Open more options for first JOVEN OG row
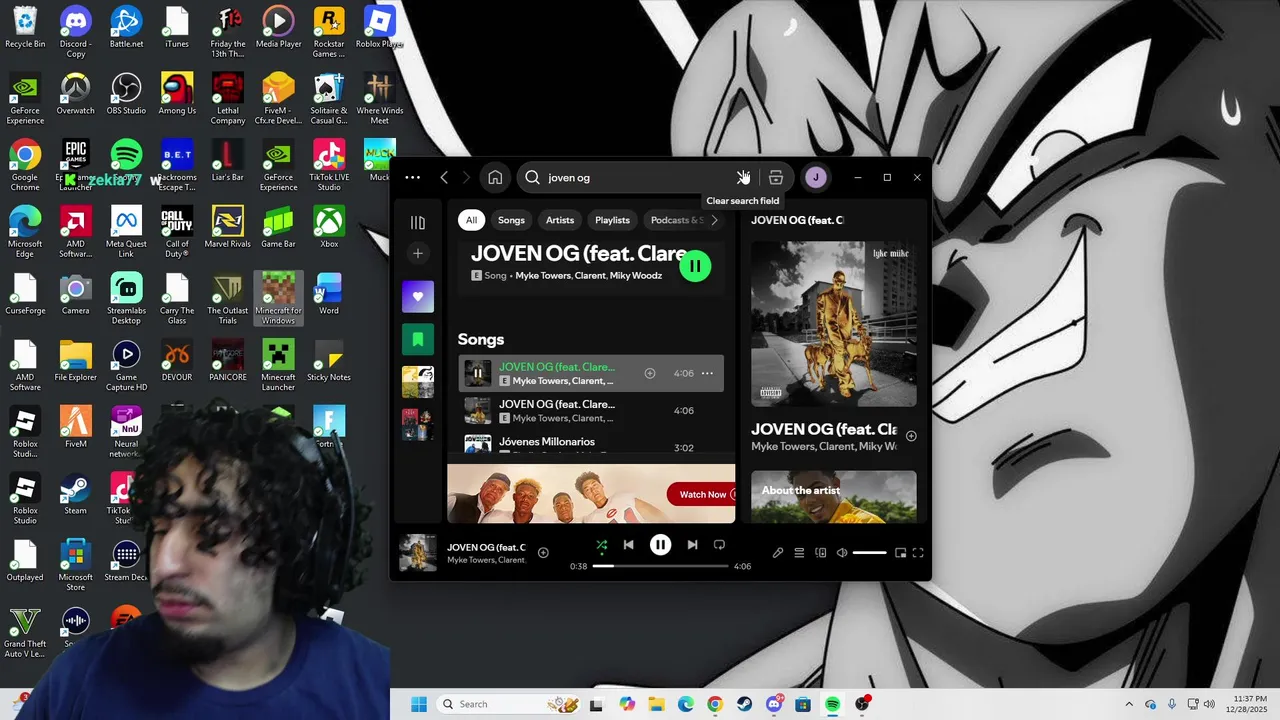 [x=707, y=373]
